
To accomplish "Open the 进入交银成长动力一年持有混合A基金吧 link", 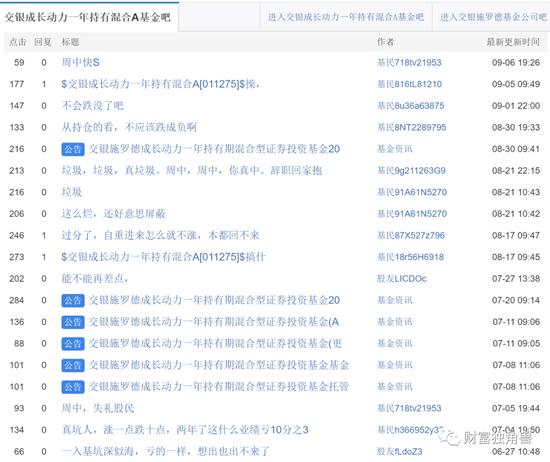I will coord(346,17).
